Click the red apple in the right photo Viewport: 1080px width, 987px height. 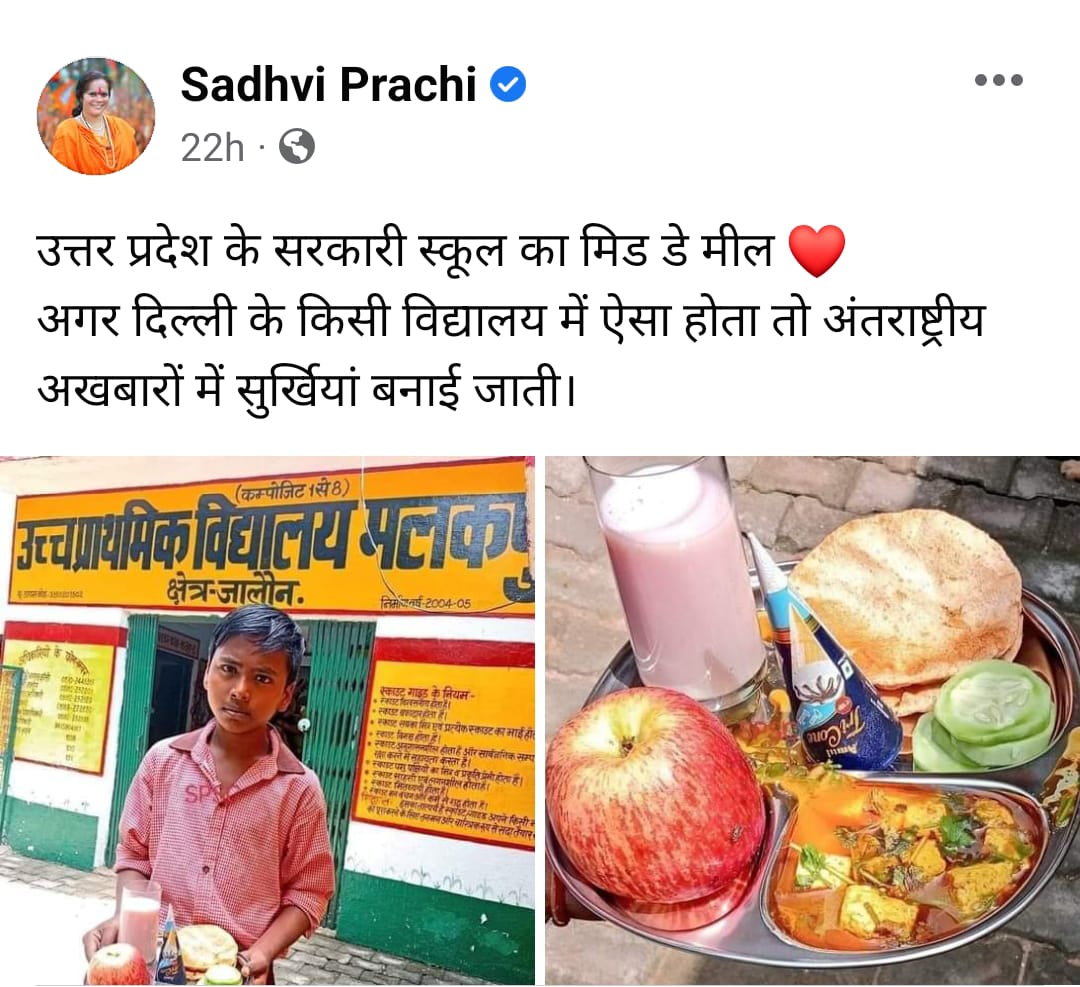click(655, 794)
